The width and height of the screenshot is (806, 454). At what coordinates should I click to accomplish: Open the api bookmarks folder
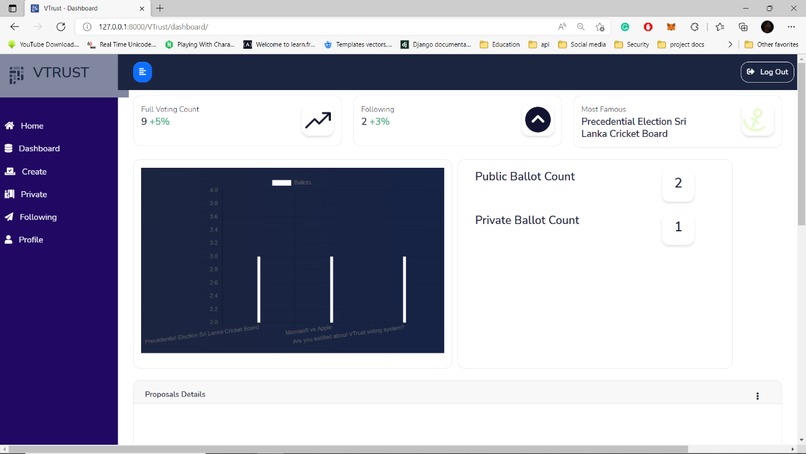tap(539, 45)
